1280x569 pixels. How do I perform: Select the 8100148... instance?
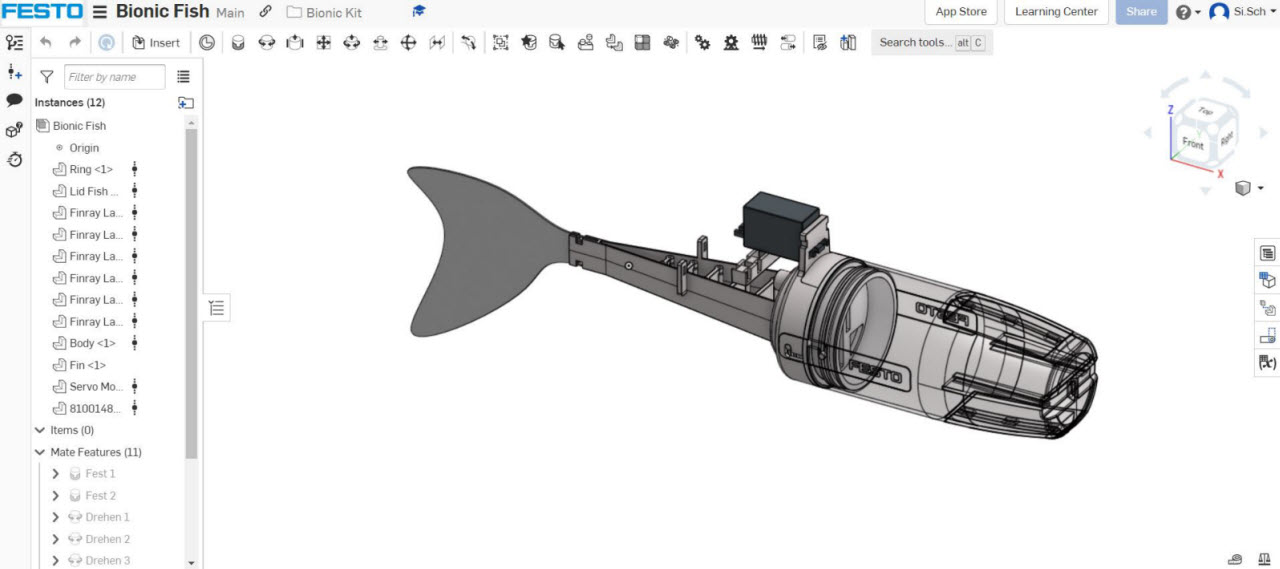click(85, 408)
